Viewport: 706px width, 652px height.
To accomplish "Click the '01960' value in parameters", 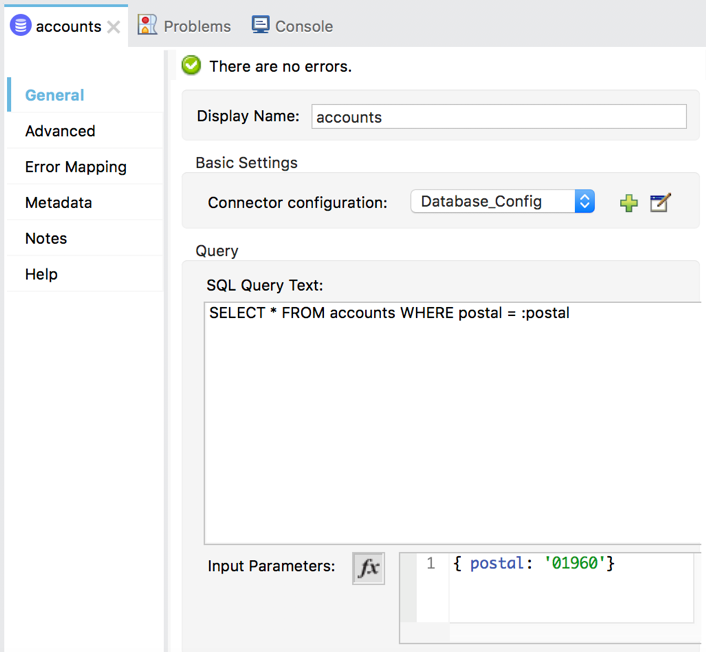I will (575, 563).
